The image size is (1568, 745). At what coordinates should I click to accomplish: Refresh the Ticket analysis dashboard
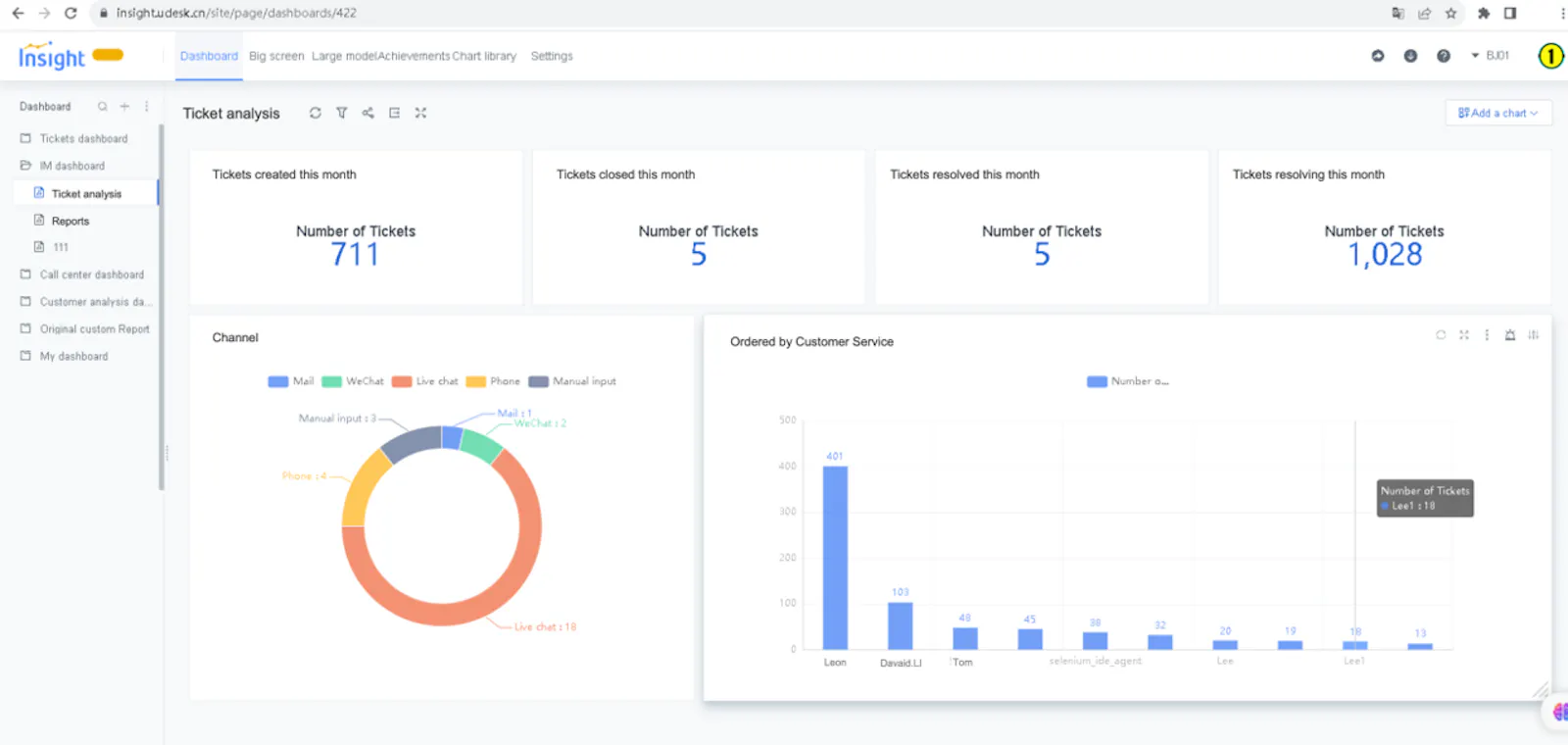[x=315, y=113]
